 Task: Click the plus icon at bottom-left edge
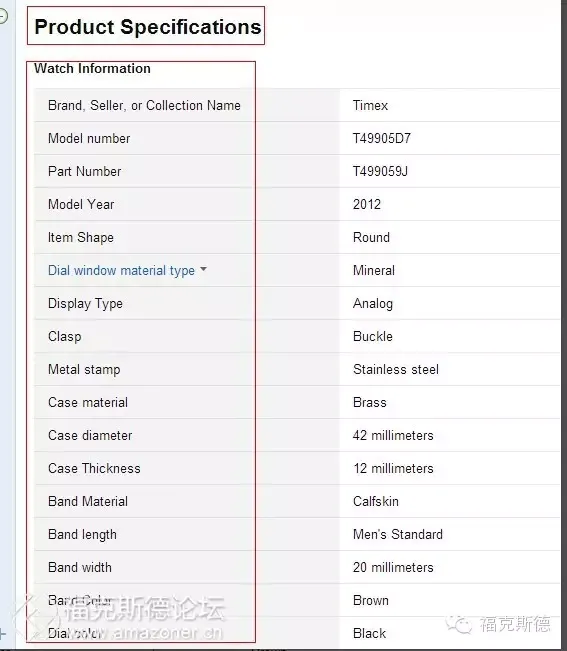(2, 634)
